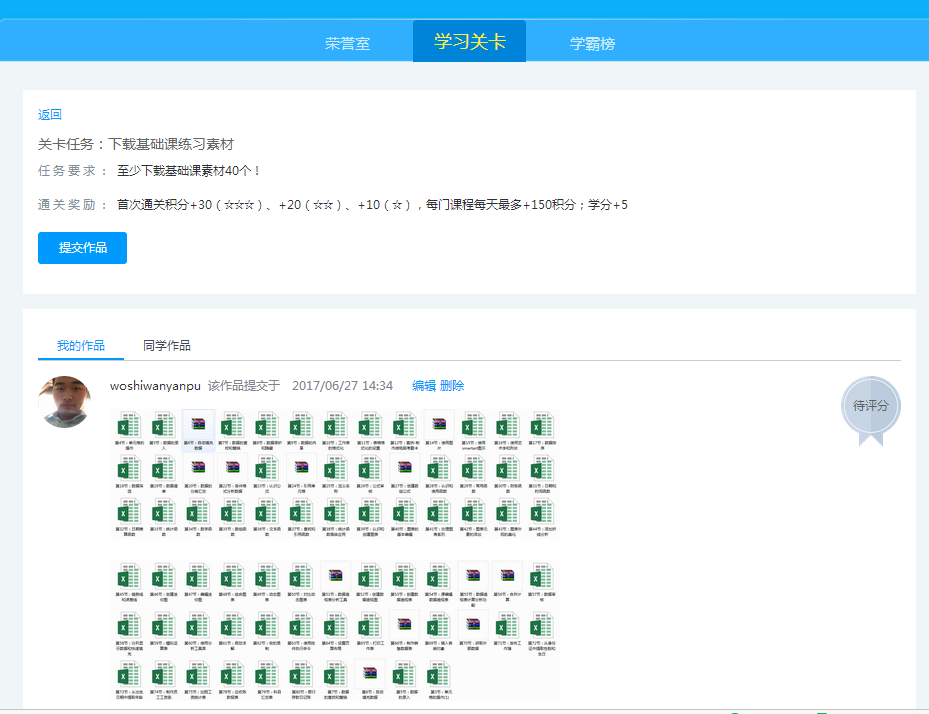
Task: Open the lower submitted screenshot image
Action: point(336,630)
